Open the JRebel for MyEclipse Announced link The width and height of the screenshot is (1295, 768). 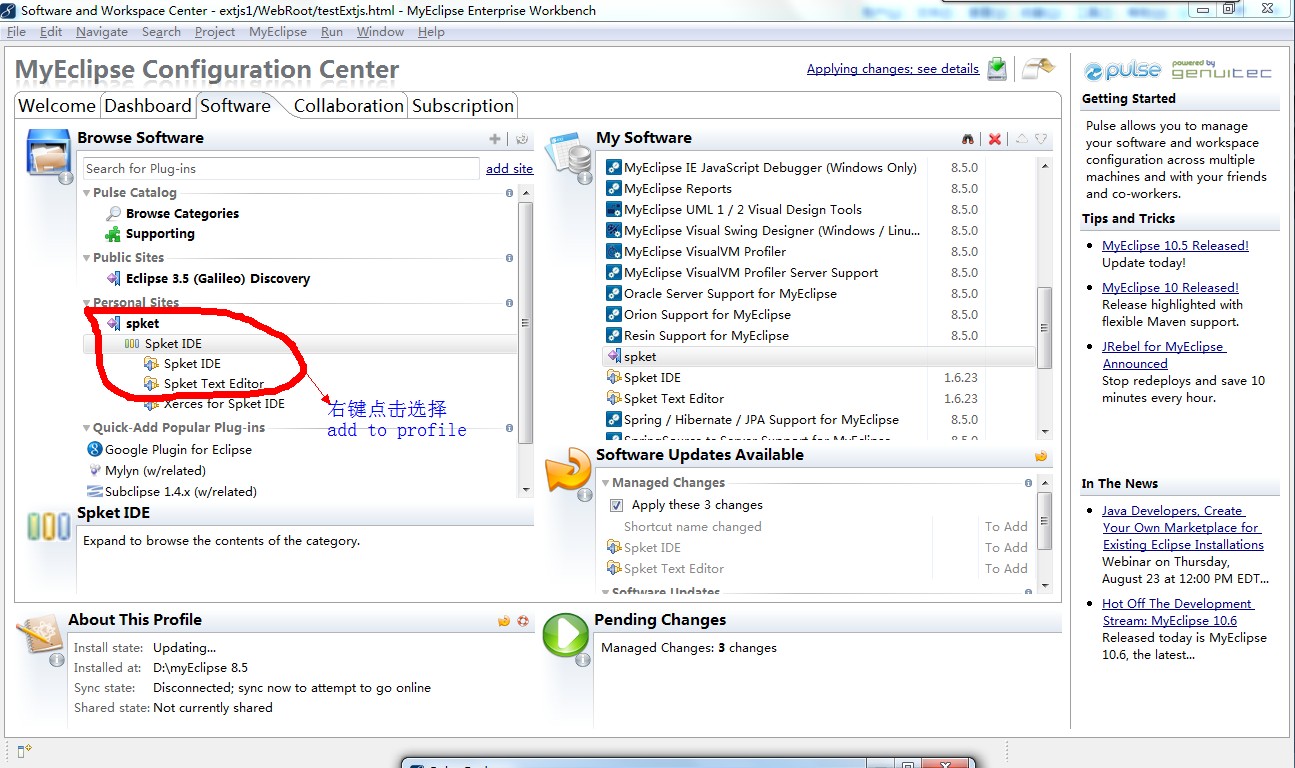[1164, 355]
